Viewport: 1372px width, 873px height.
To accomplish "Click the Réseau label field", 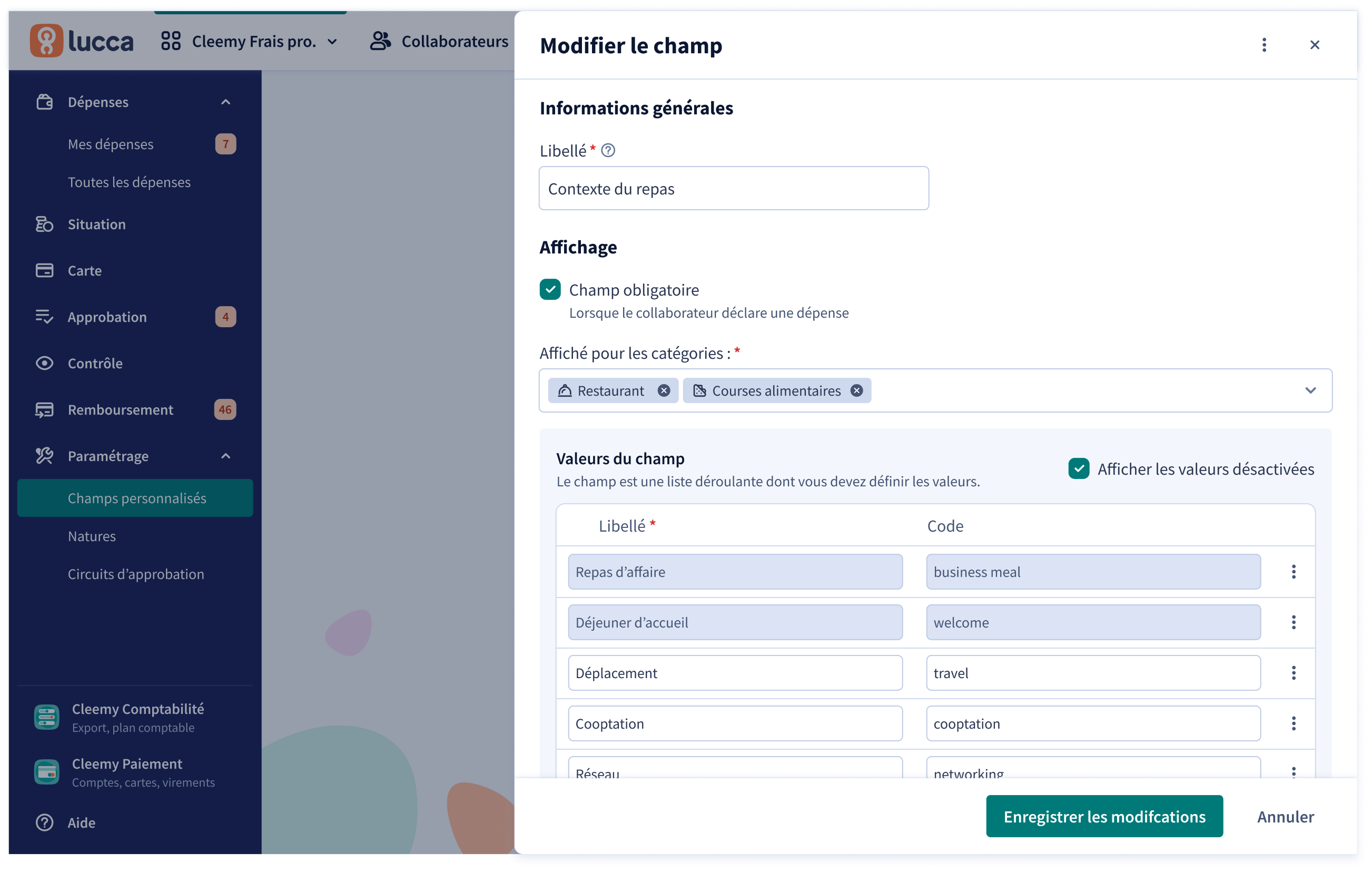I will pos(735,768).
